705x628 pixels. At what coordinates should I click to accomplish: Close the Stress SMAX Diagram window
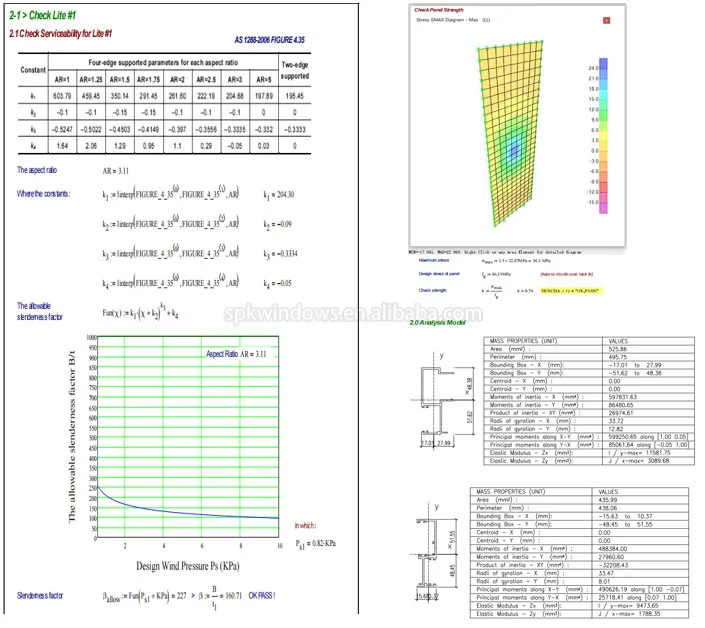point(606,20)
